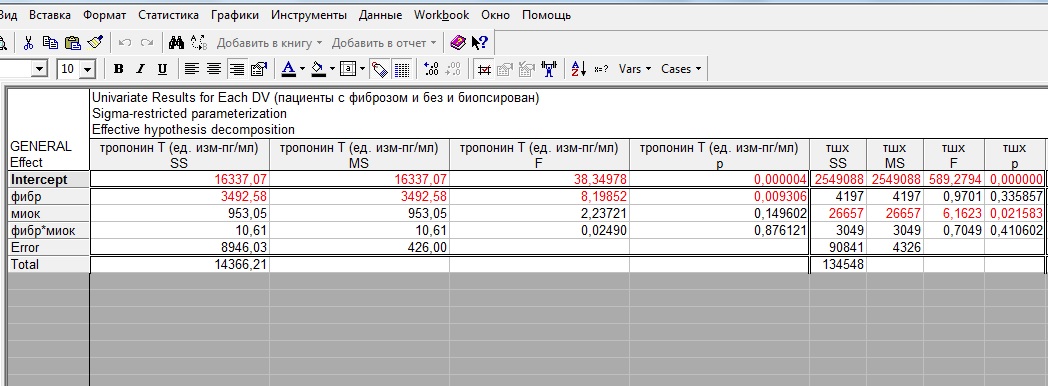Click the context help pointer icon
The image size is (1048, 386).
click(479, 43)
